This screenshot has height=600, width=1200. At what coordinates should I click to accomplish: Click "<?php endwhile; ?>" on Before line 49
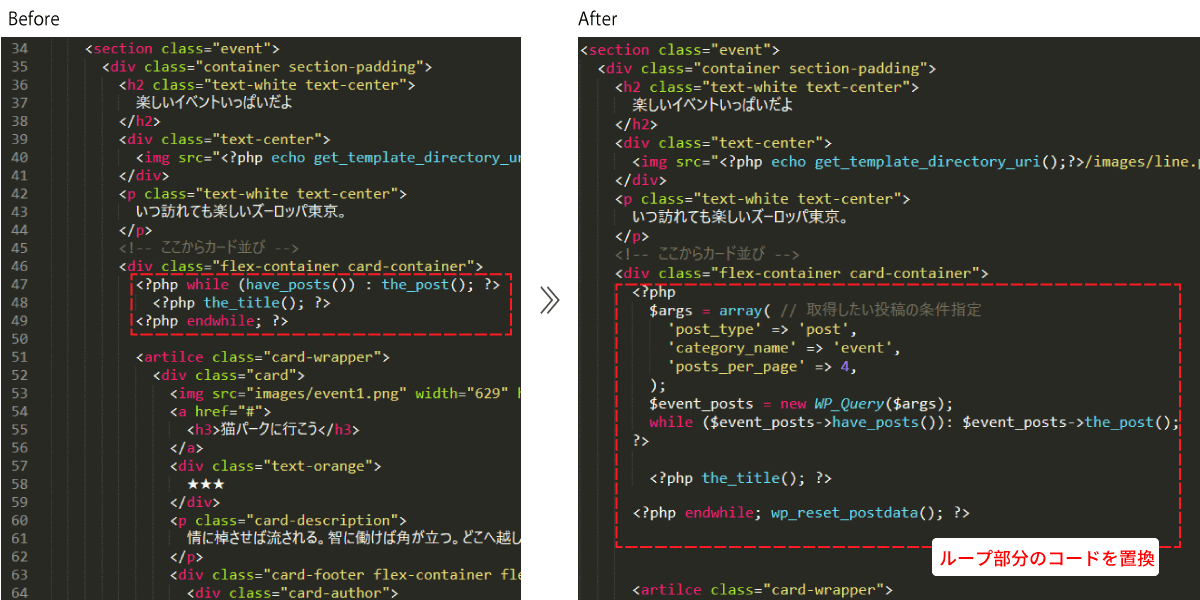(x=212, y=321)
